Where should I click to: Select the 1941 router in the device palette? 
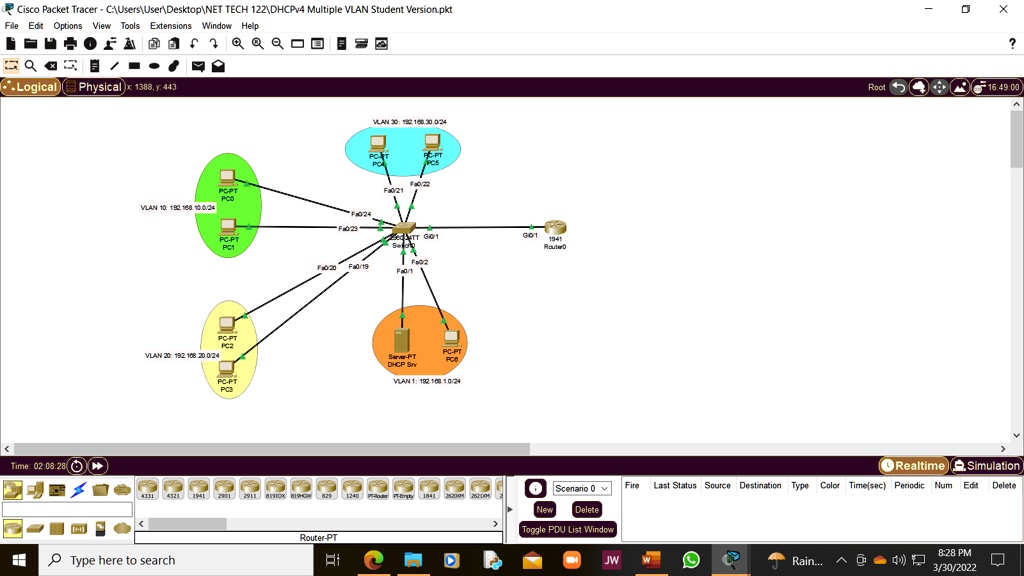tap(196, 489)
